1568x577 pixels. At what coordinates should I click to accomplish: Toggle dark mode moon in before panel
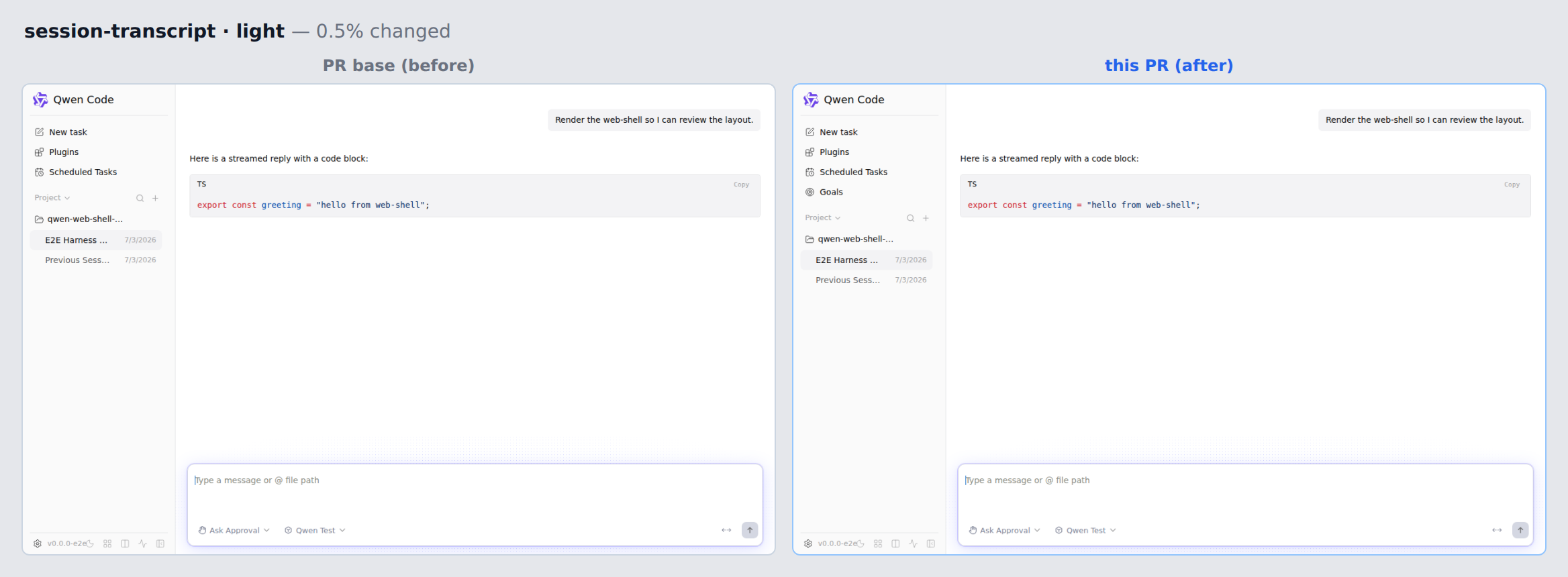click(x=90, y=543)
